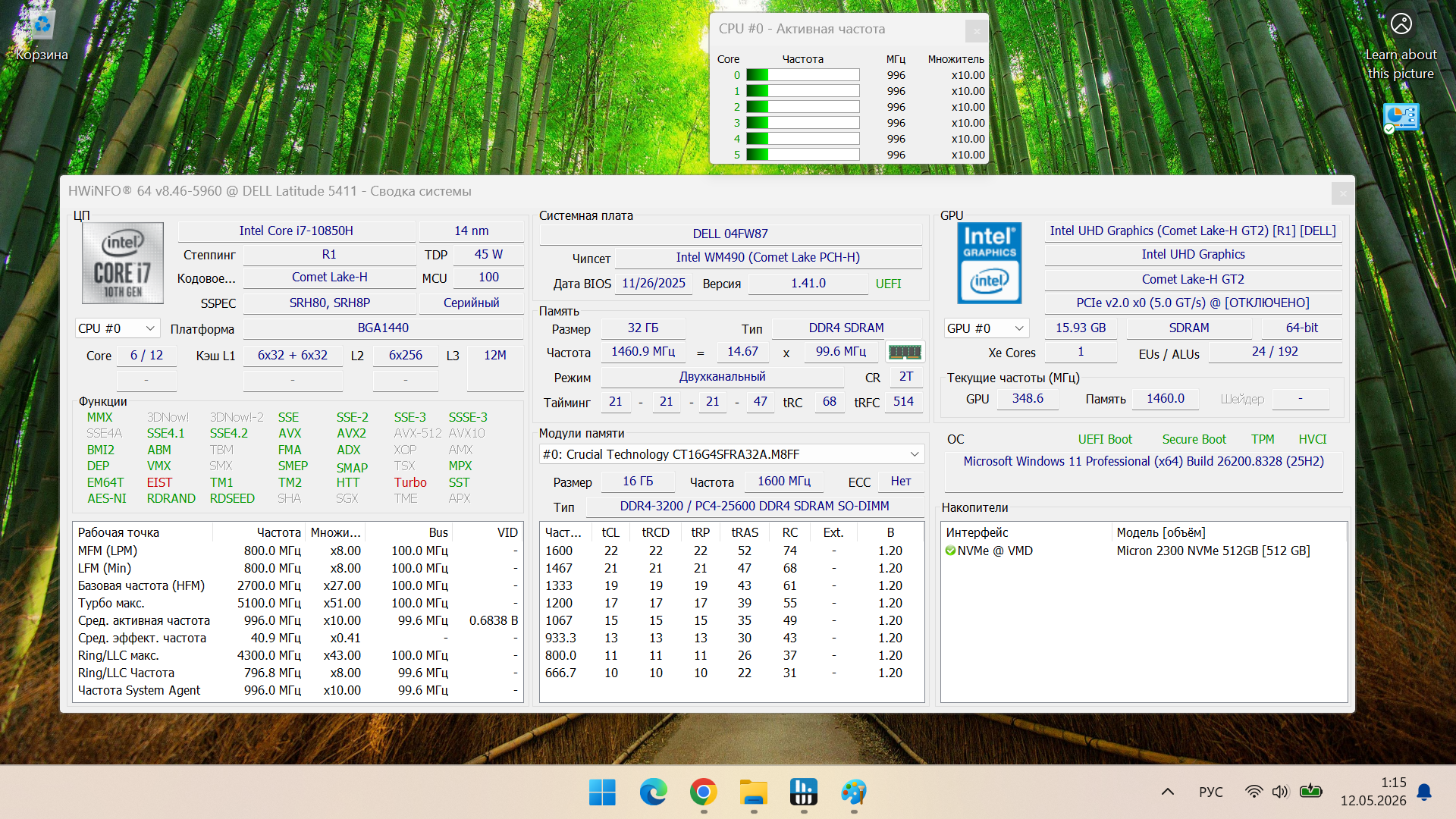Image resolution: width=1456 pixels, height=819 pixels.
Task: Open the Paint app on the taskbar
Action: [854, 792]
